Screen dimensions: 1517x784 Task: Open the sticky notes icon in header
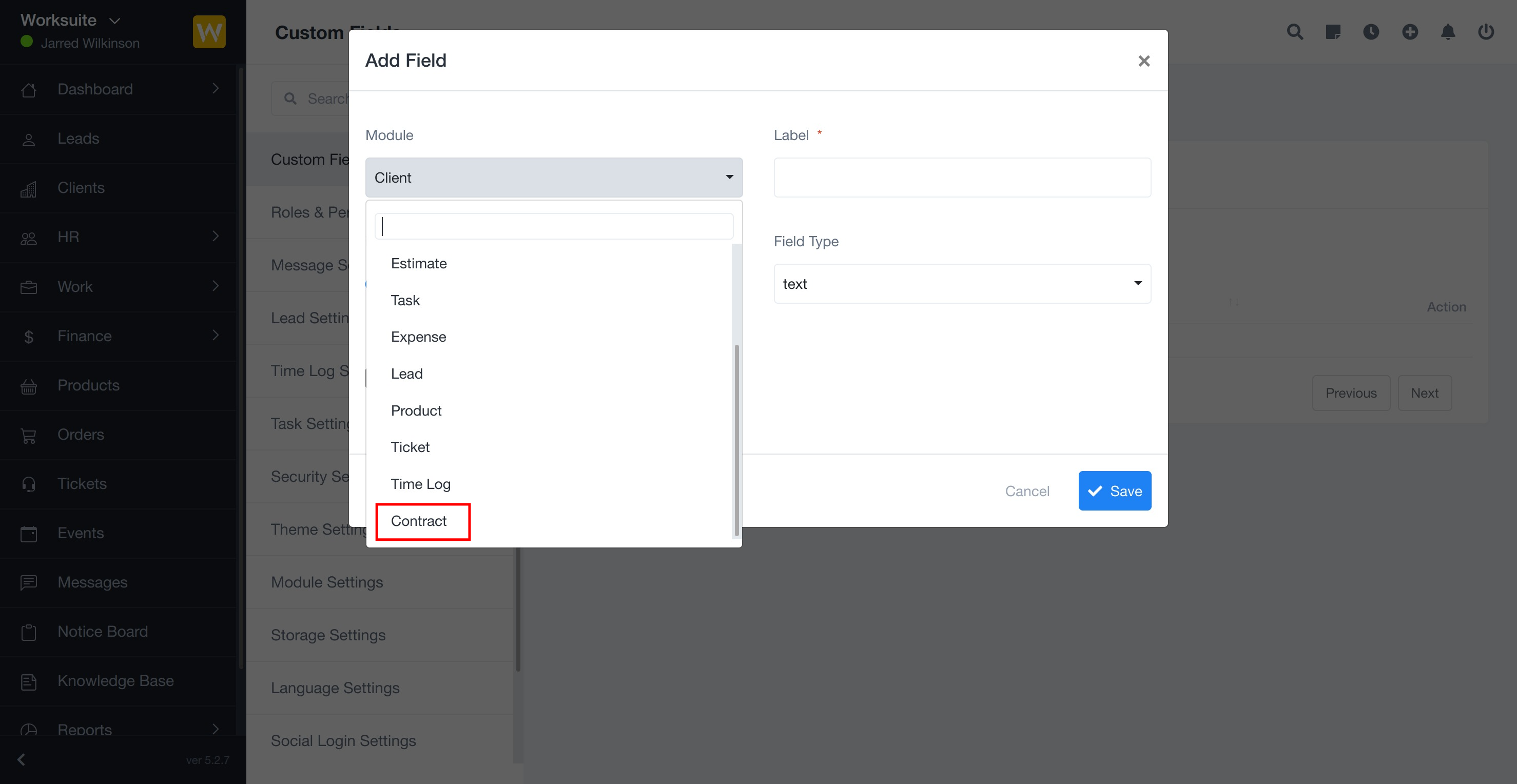click(1333, 32)
